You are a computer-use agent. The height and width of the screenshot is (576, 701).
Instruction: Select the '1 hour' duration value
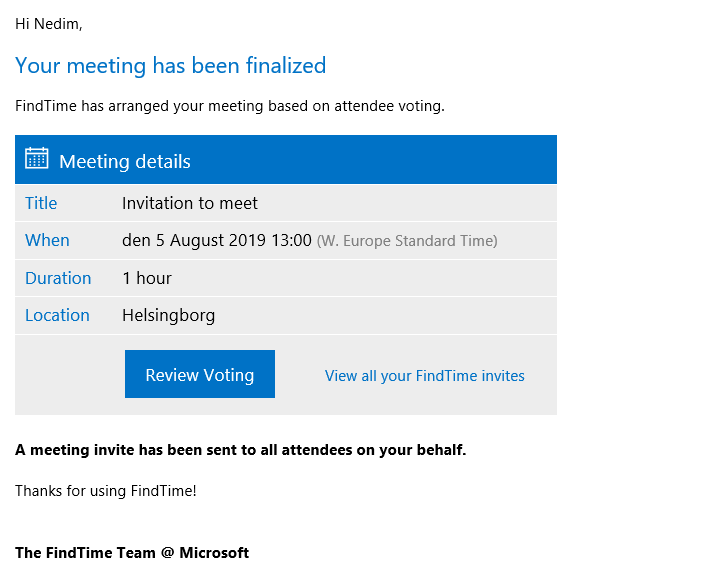click(147, 278)
